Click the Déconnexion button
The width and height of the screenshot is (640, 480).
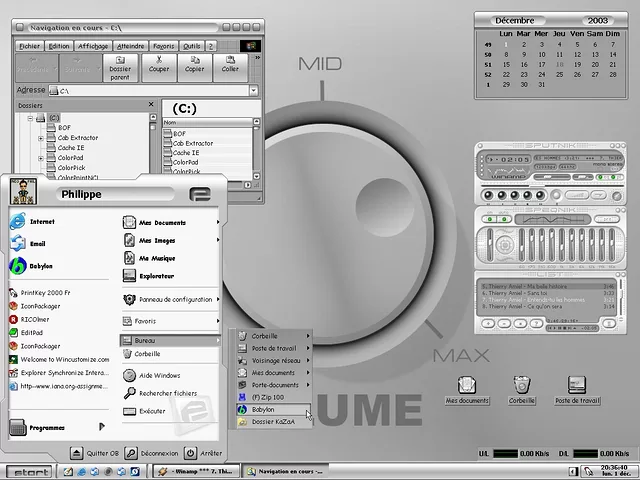(152, 453)
